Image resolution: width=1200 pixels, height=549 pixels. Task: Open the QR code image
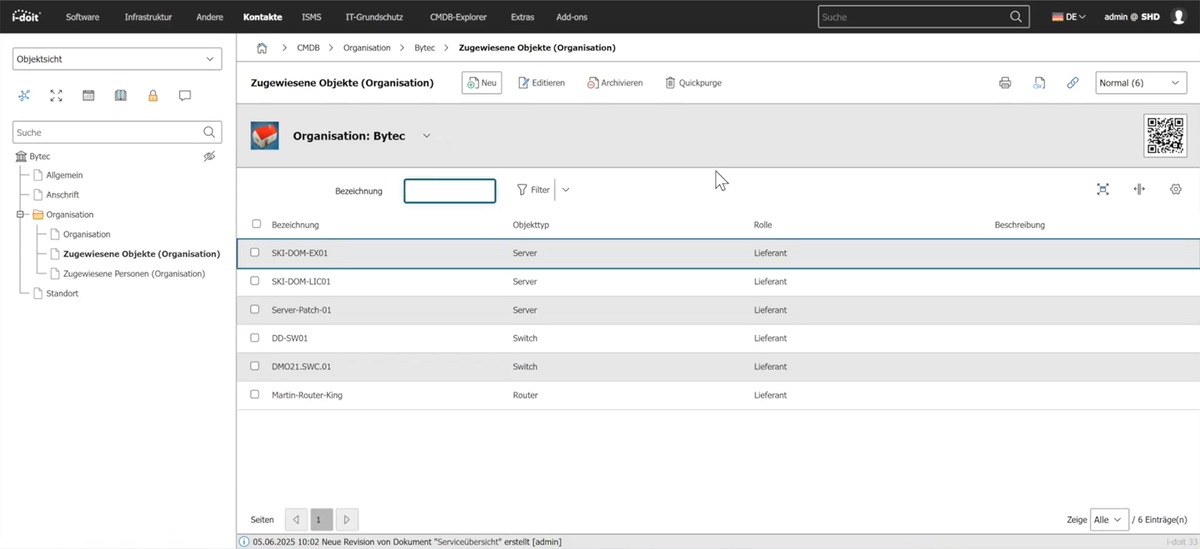pos(1165,136)
